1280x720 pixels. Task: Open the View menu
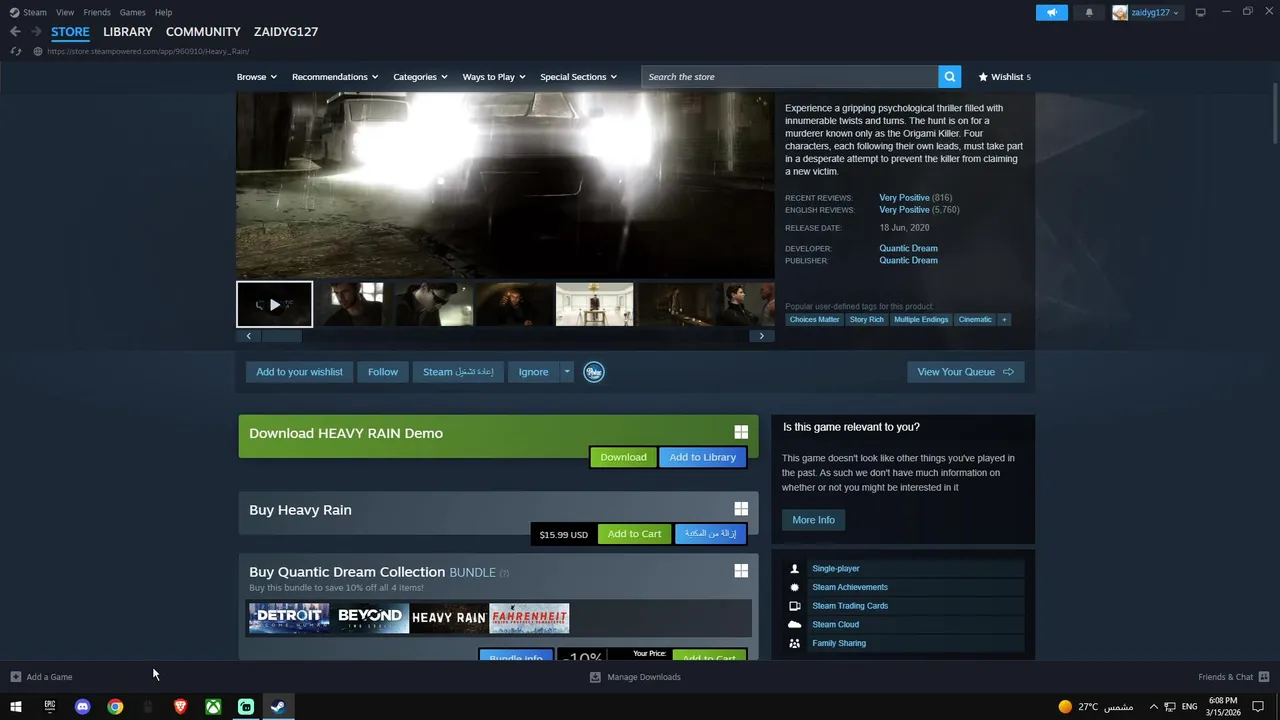click(x=65, y=12)
